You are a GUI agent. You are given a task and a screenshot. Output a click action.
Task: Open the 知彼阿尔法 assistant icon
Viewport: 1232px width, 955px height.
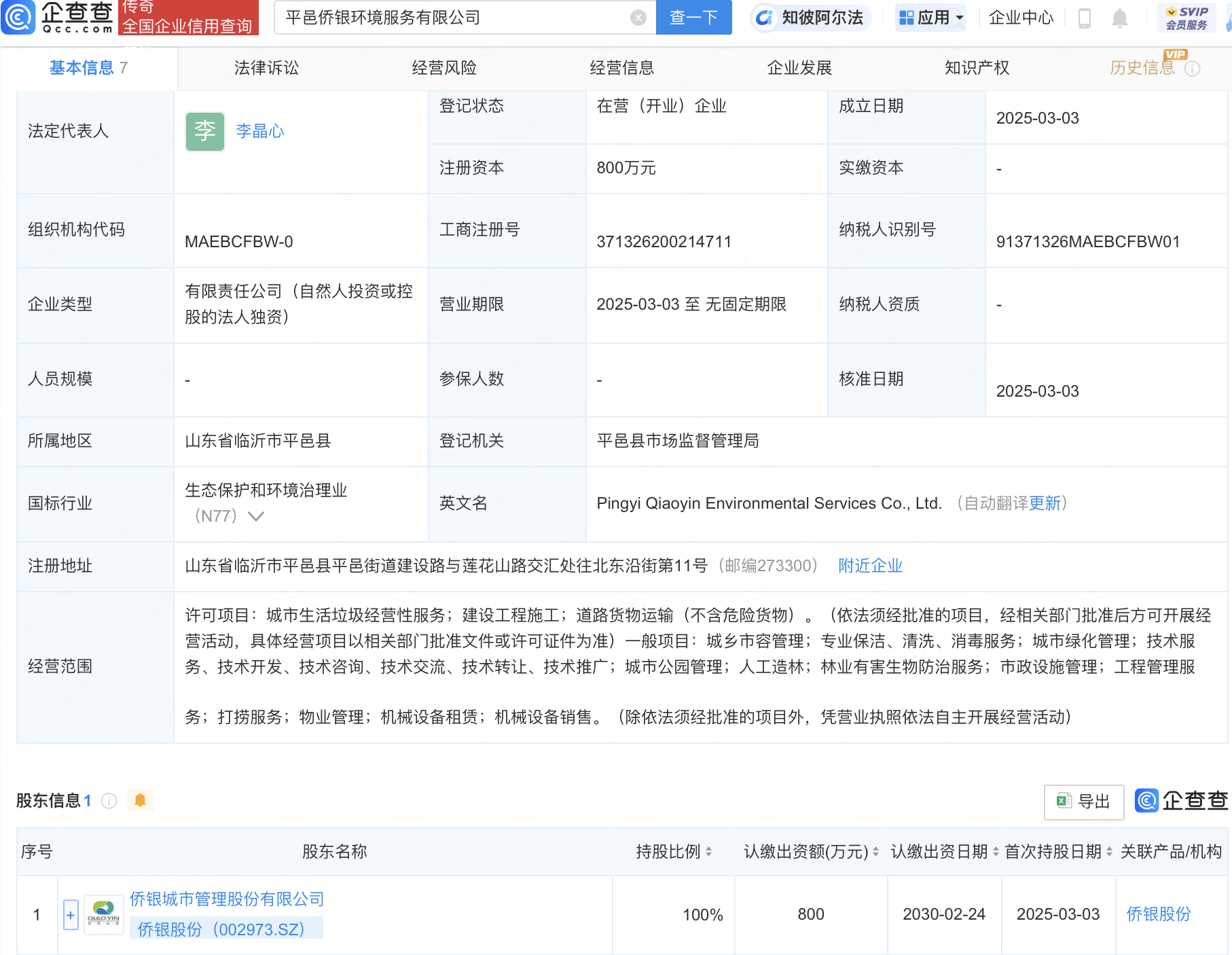tap(764, 18)
